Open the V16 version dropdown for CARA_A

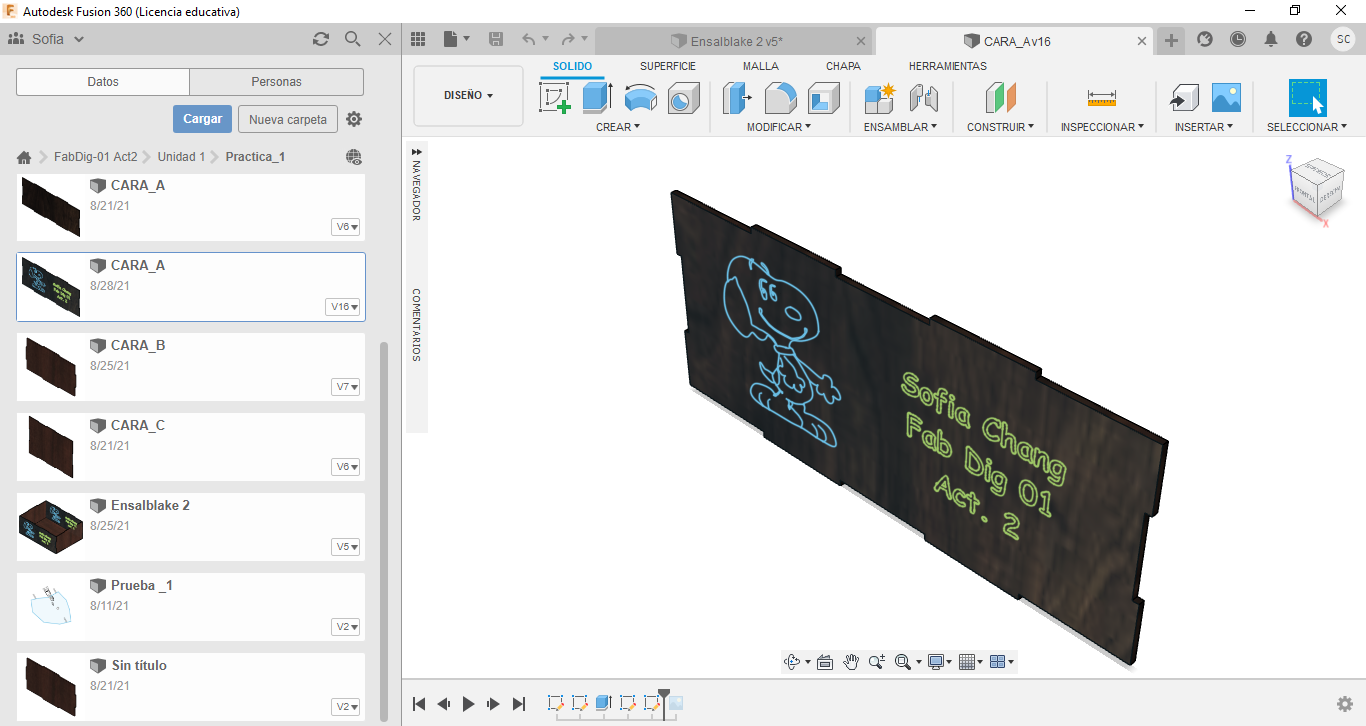point(343,307)
